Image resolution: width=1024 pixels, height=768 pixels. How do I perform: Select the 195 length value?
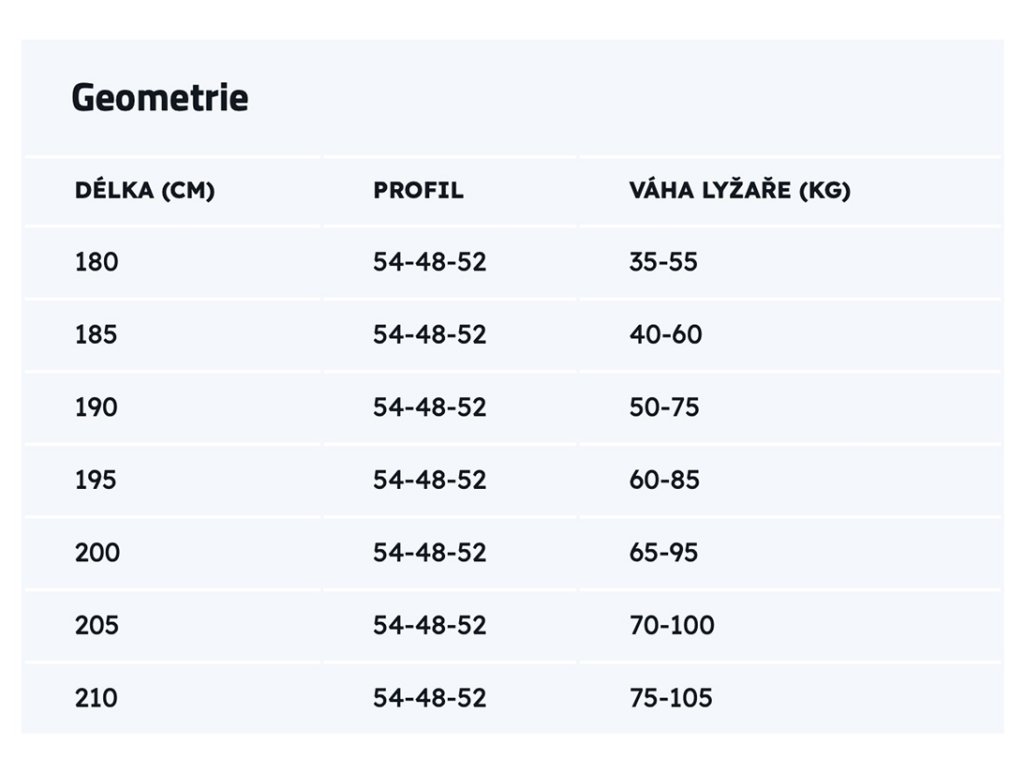[96, 480]
